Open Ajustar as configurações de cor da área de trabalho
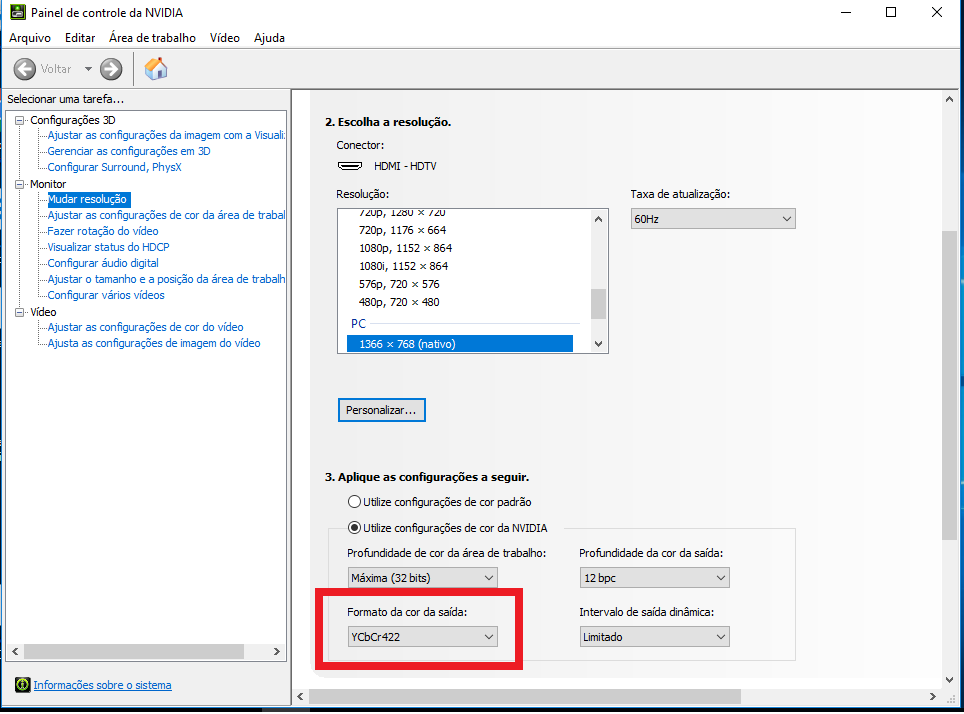The width and height of the screenshot is (964, 714). [x=166, y=215]
